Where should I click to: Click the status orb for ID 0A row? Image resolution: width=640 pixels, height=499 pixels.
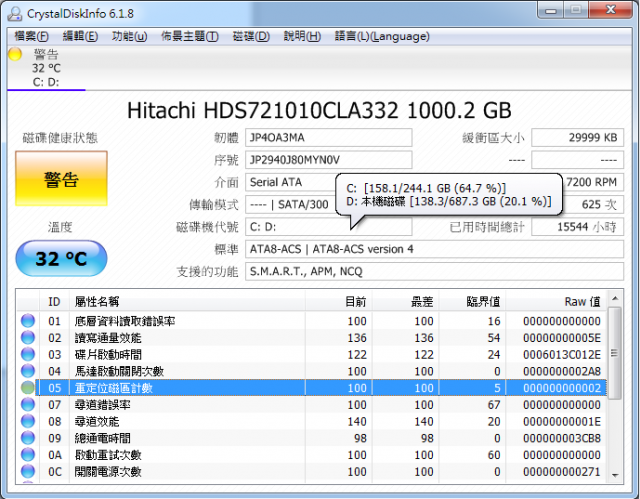[x=28, y=455]
